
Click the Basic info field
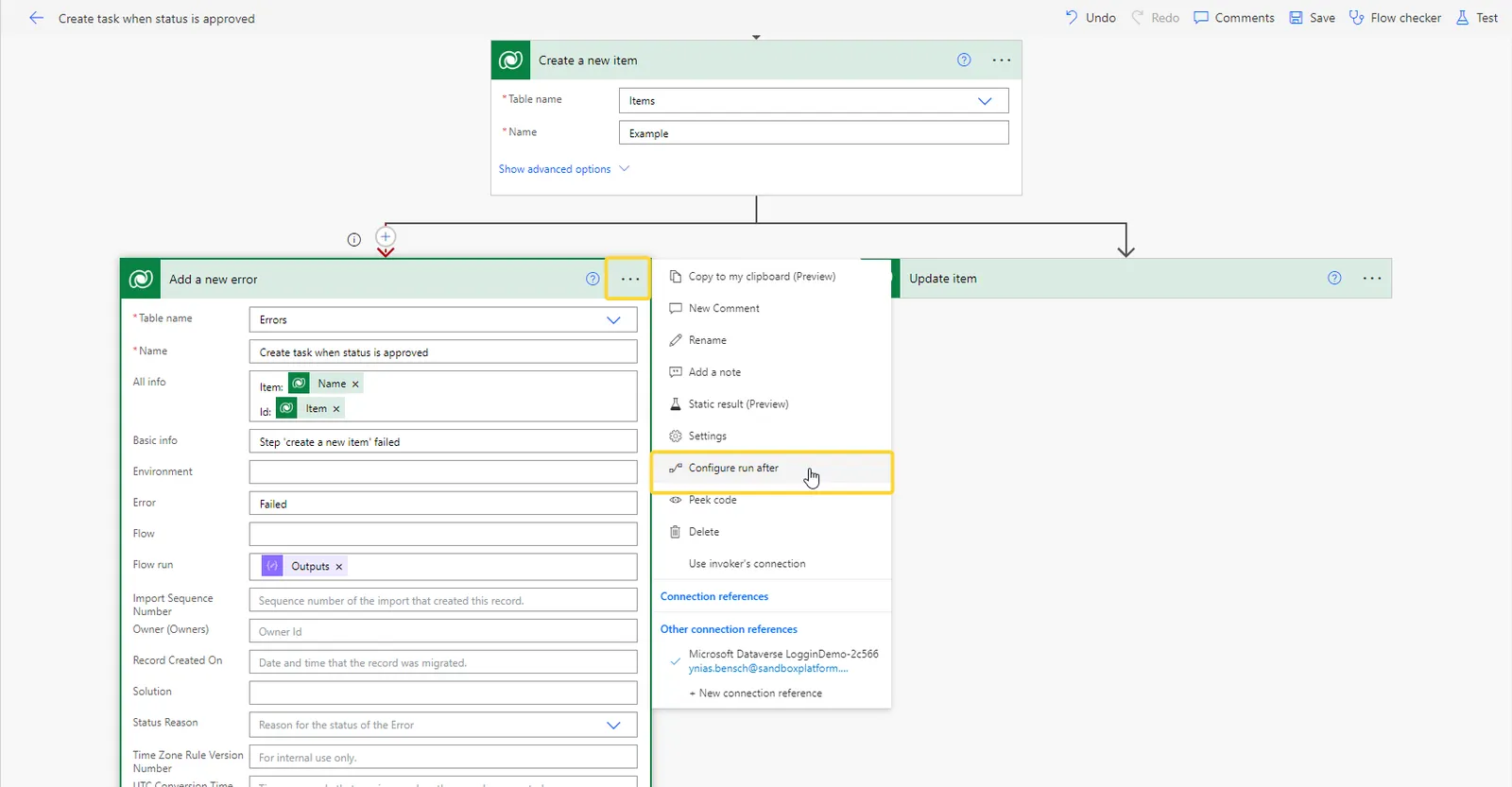click(443, 441)
